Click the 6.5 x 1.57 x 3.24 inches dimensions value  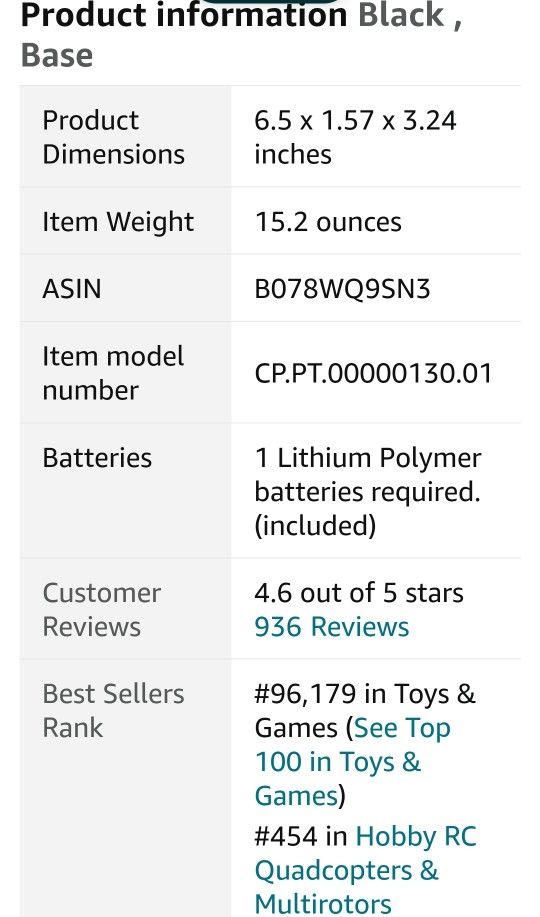click(x=355, y=137)
